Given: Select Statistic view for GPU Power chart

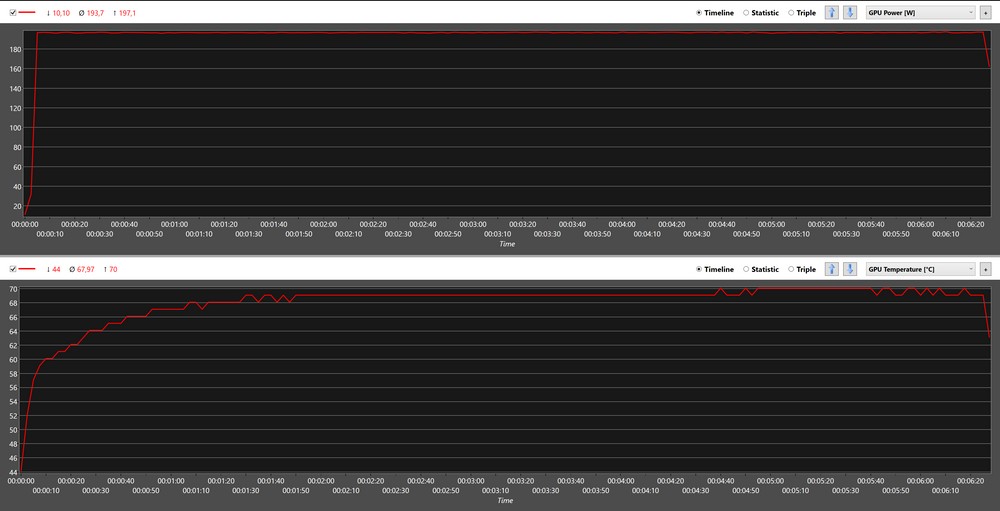Looking at the screenshot, I should click(746, 13).
